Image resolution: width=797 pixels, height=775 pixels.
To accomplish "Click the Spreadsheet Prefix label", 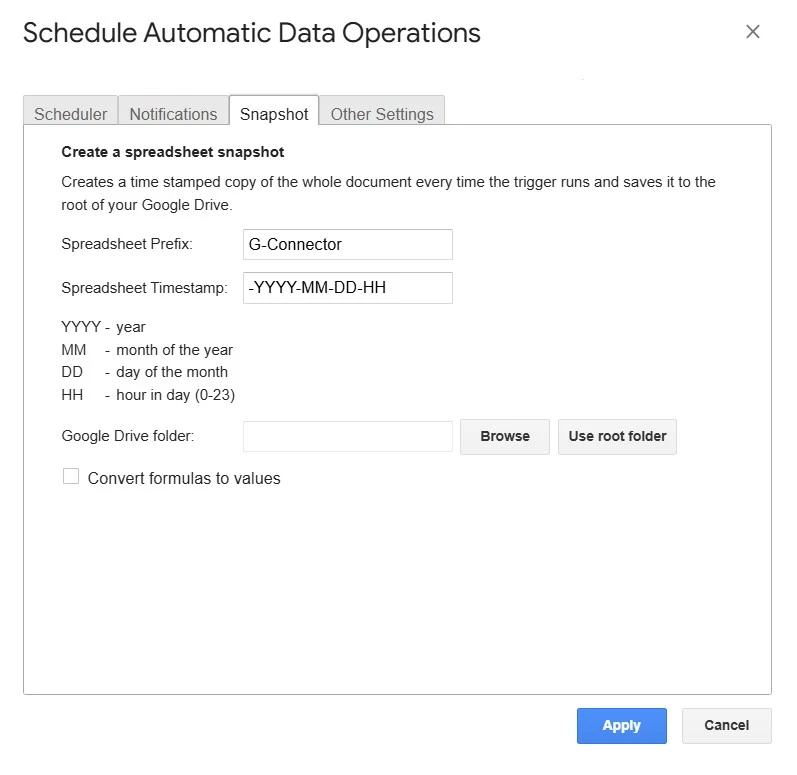I will click(x=127, y=244).
